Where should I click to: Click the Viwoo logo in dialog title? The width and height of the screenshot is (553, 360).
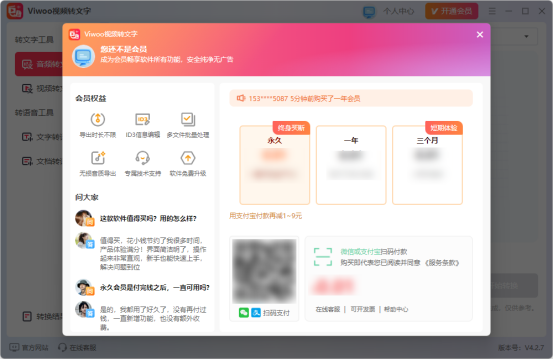pyautogui.click(x=74, y=34)
